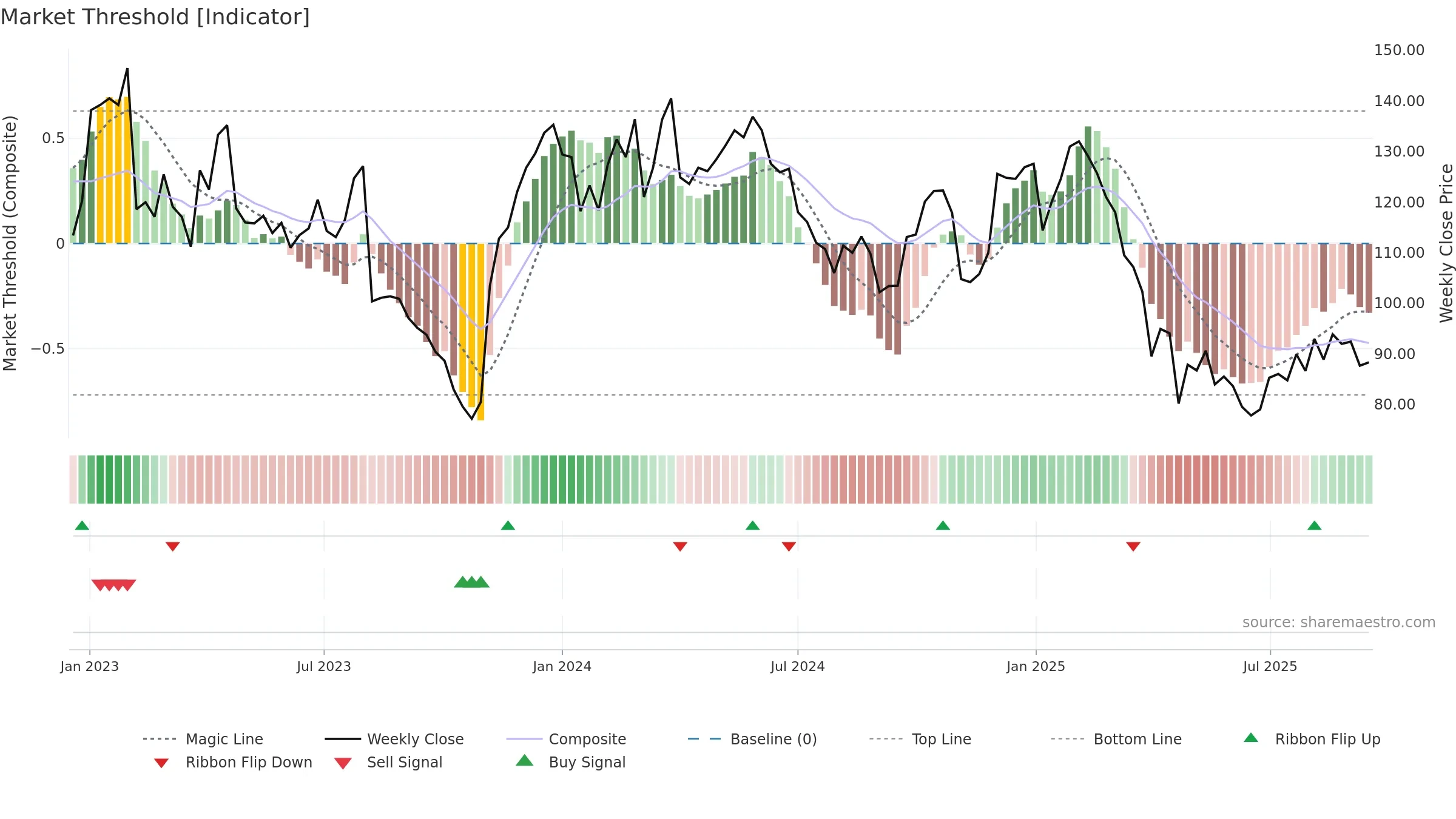The width and height of the screenshot is (1456, 819).
Task: Click the Jul 2025 date label
Action: point(1270,667)
